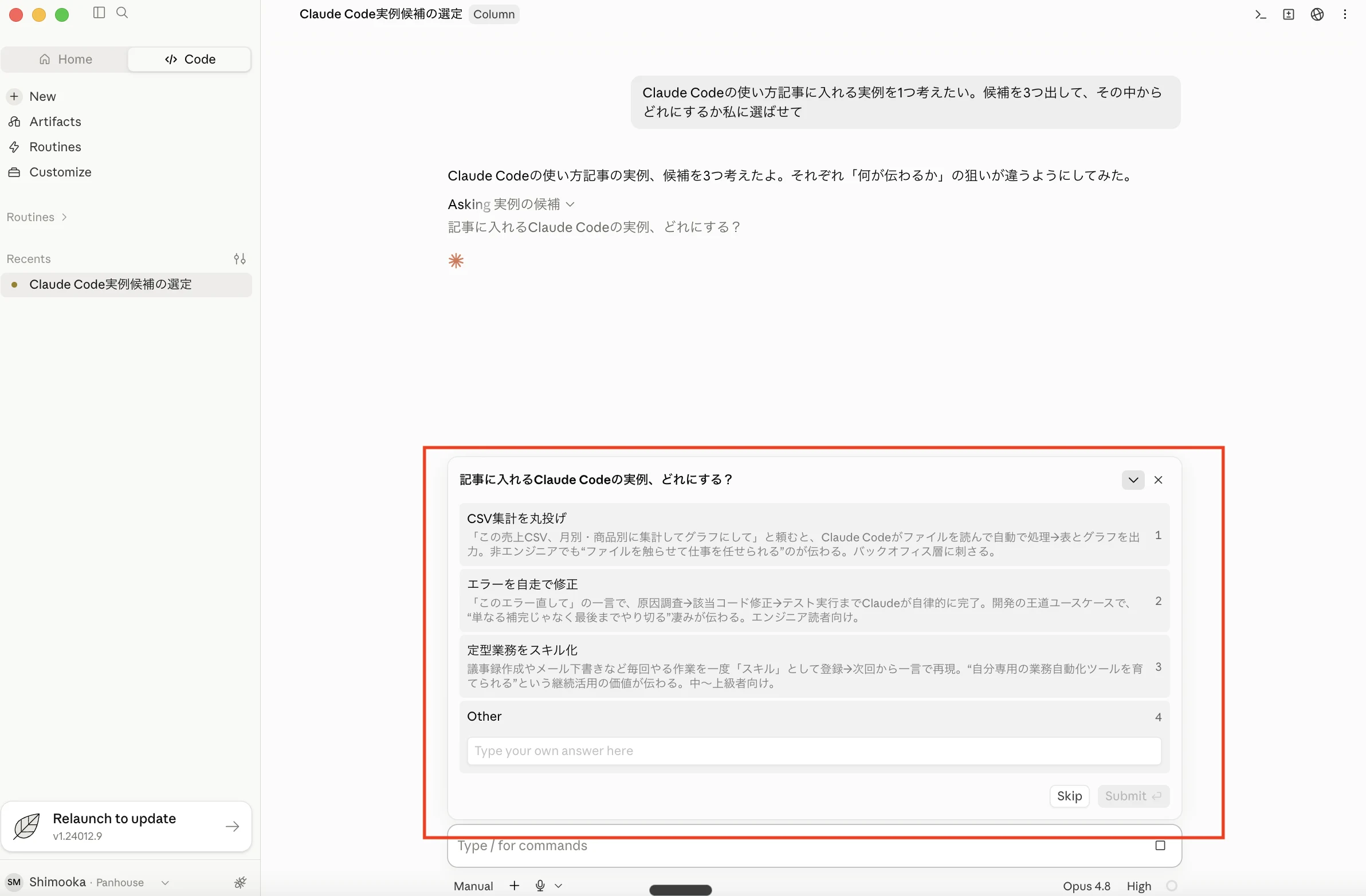Open the microphone options chevron
The height and width of the screenshot is (896, 1366).
[x=559, y=886]
